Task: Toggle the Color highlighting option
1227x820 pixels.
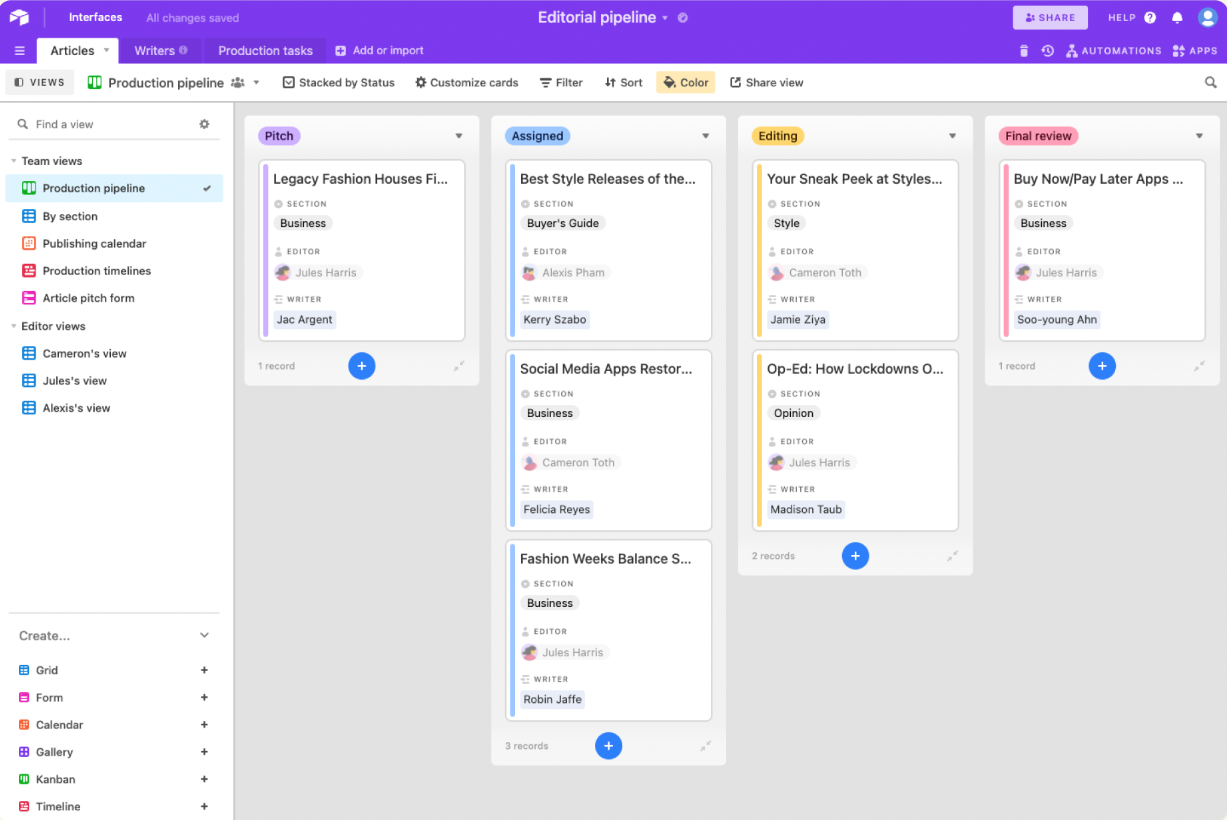Action: (685, 82)
